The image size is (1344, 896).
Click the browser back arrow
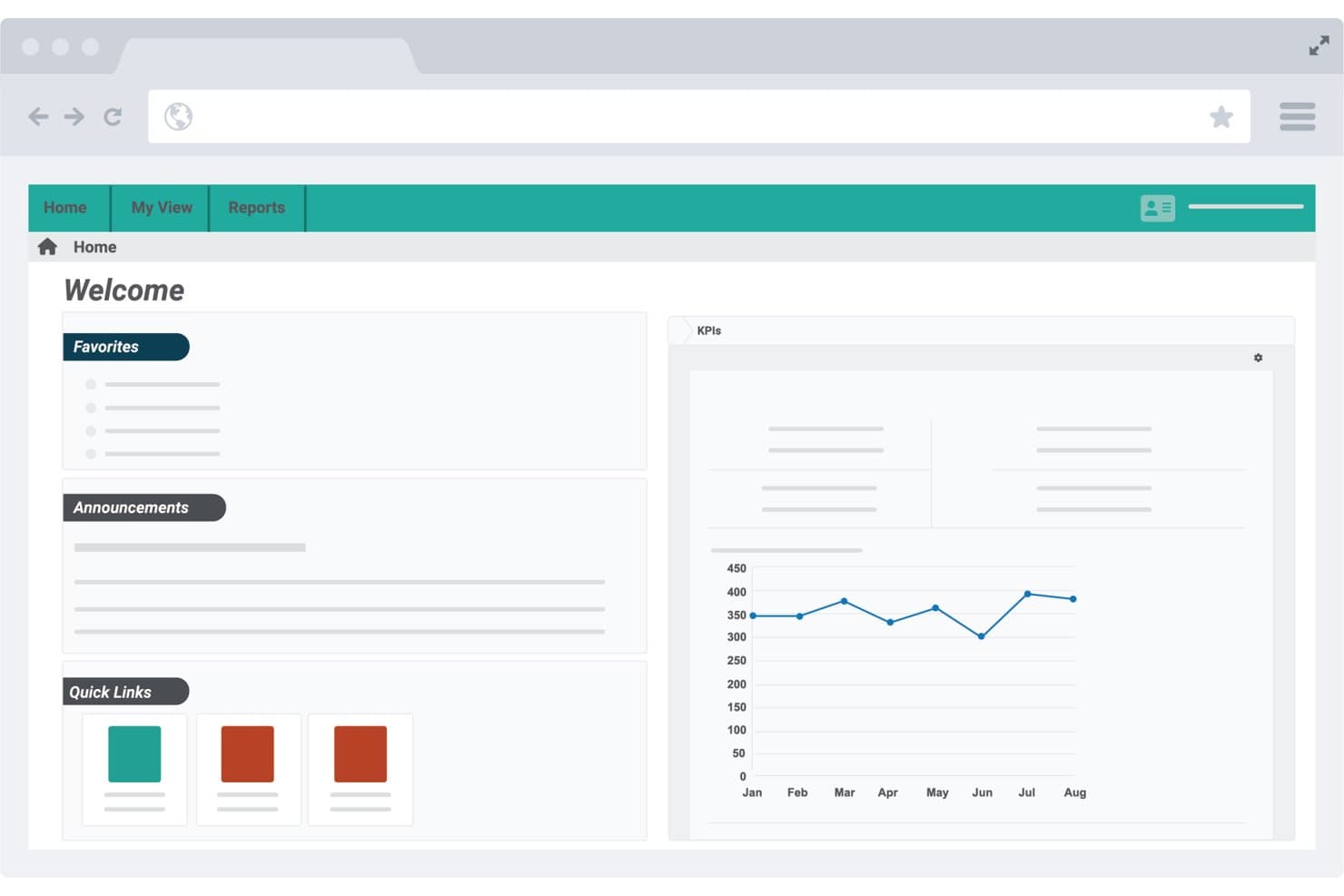click(38, 116)
